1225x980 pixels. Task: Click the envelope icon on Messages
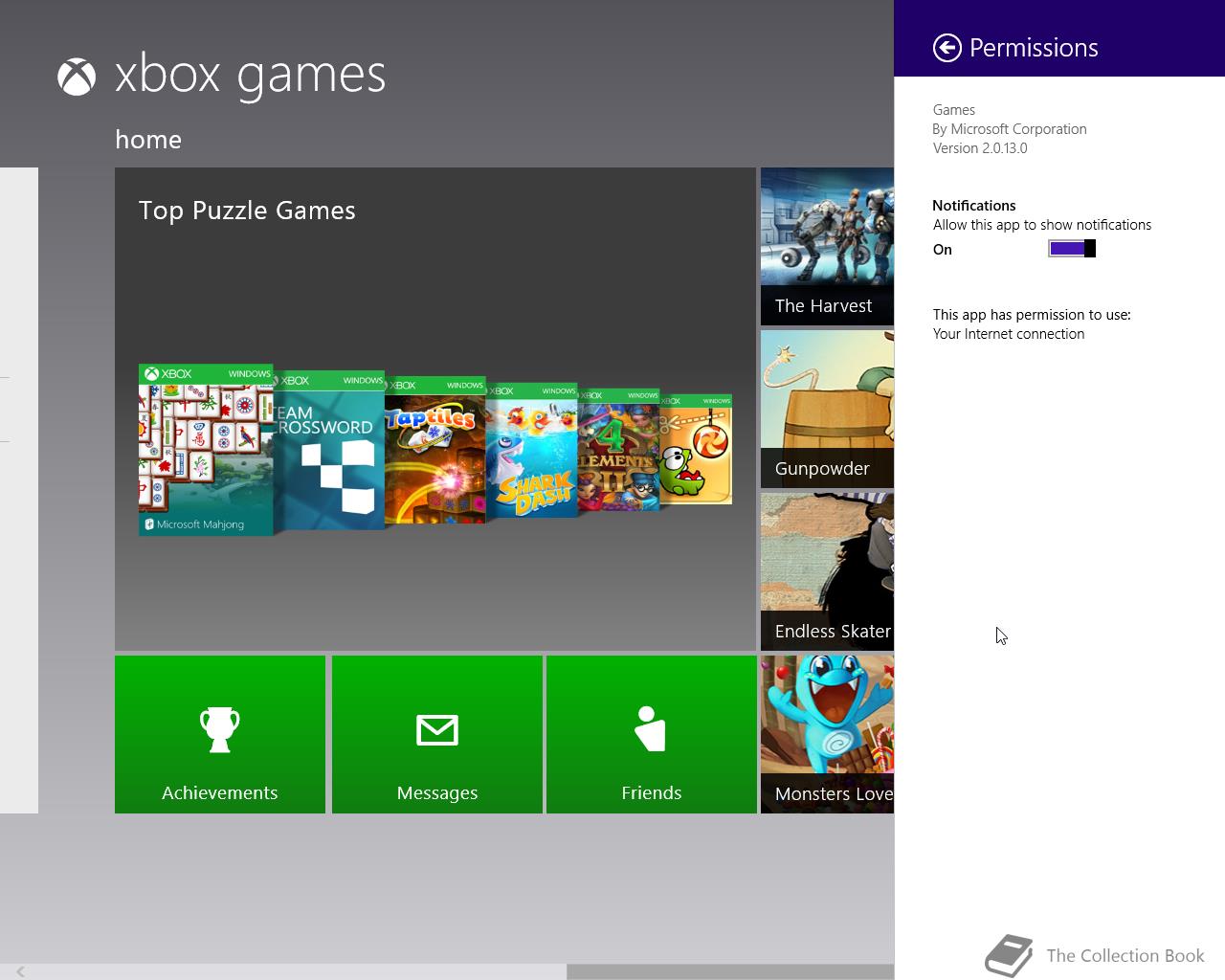coord(437,730)
